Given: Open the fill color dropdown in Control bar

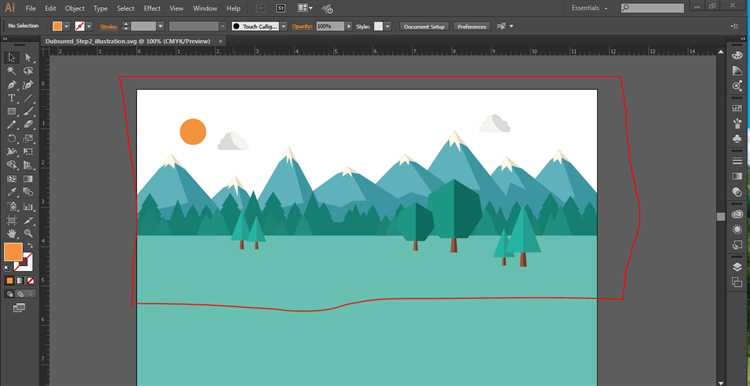Looking at the screenshot, I should point(66,26).
